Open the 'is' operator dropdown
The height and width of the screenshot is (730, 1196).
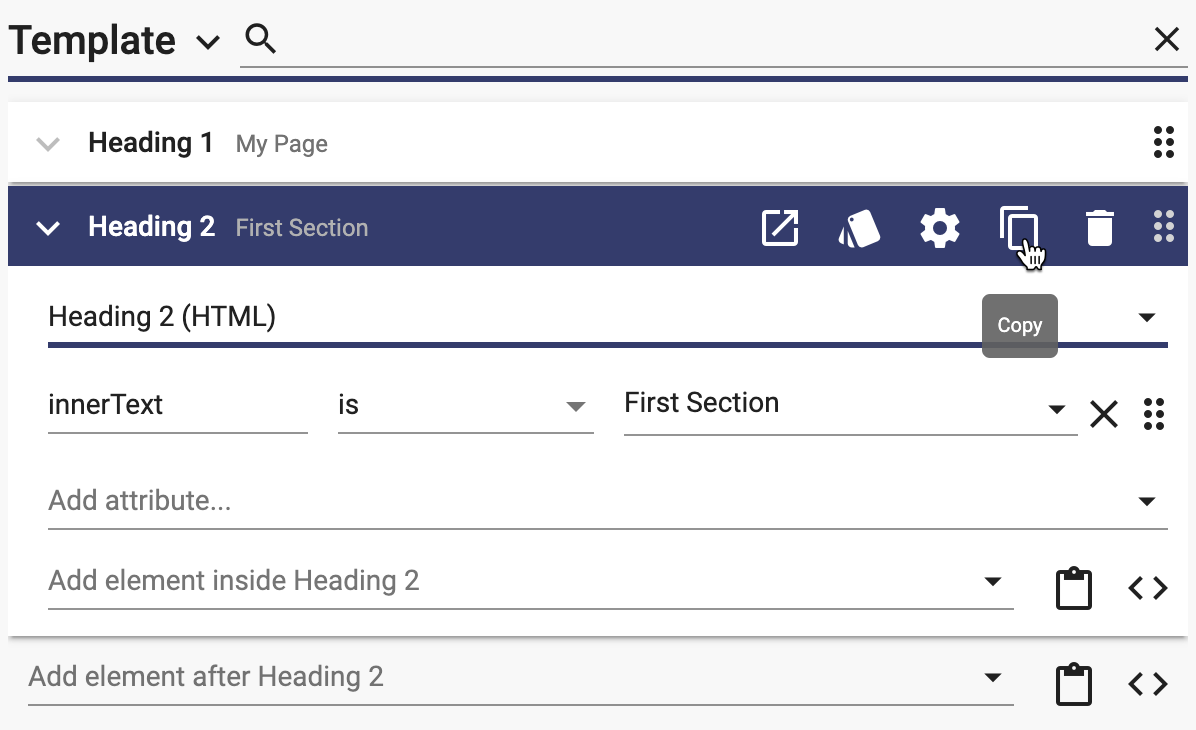click(x=465, y=405)
